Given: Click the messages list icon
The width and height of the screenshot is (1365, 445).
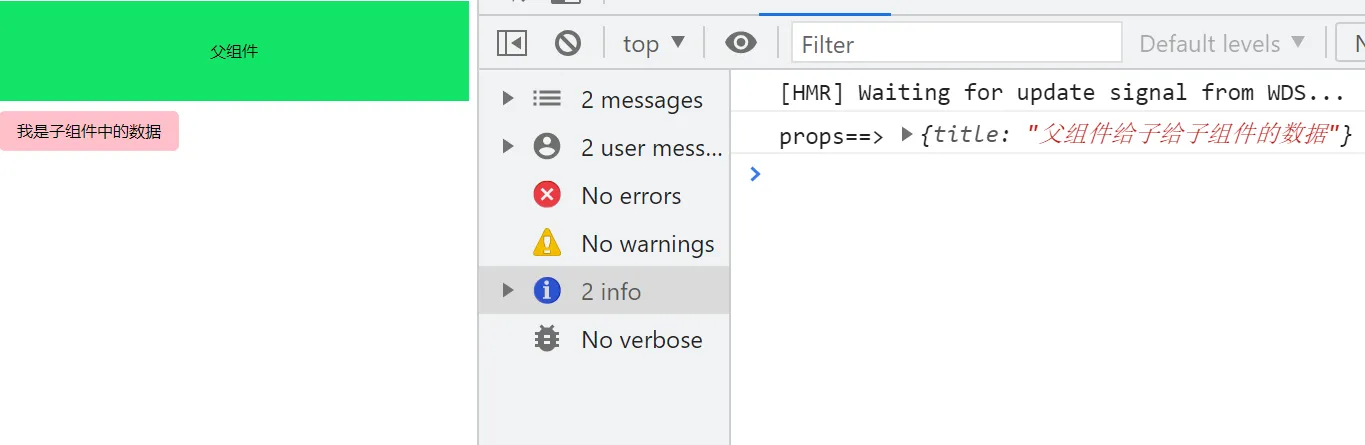Looking at the screenshot, I should pos(547,99).
